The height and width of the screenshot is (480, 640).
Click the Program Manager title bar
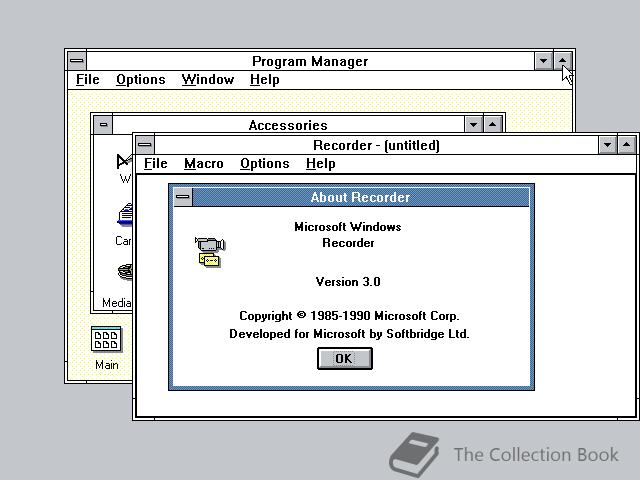point(310,61)
